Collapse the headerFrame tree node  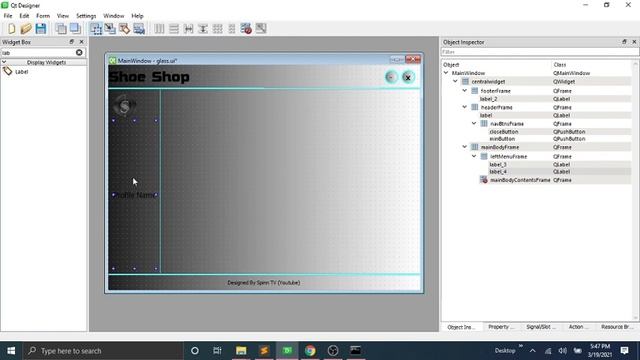464,107
